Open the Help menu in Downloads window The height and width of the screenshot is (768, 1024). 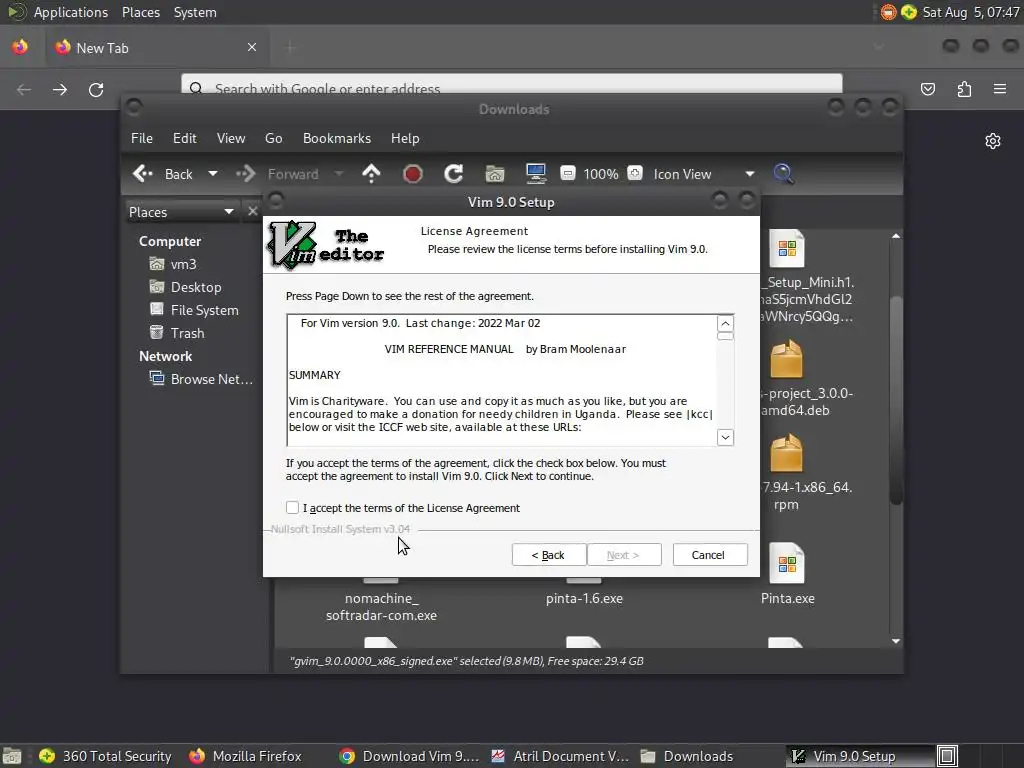405,138
